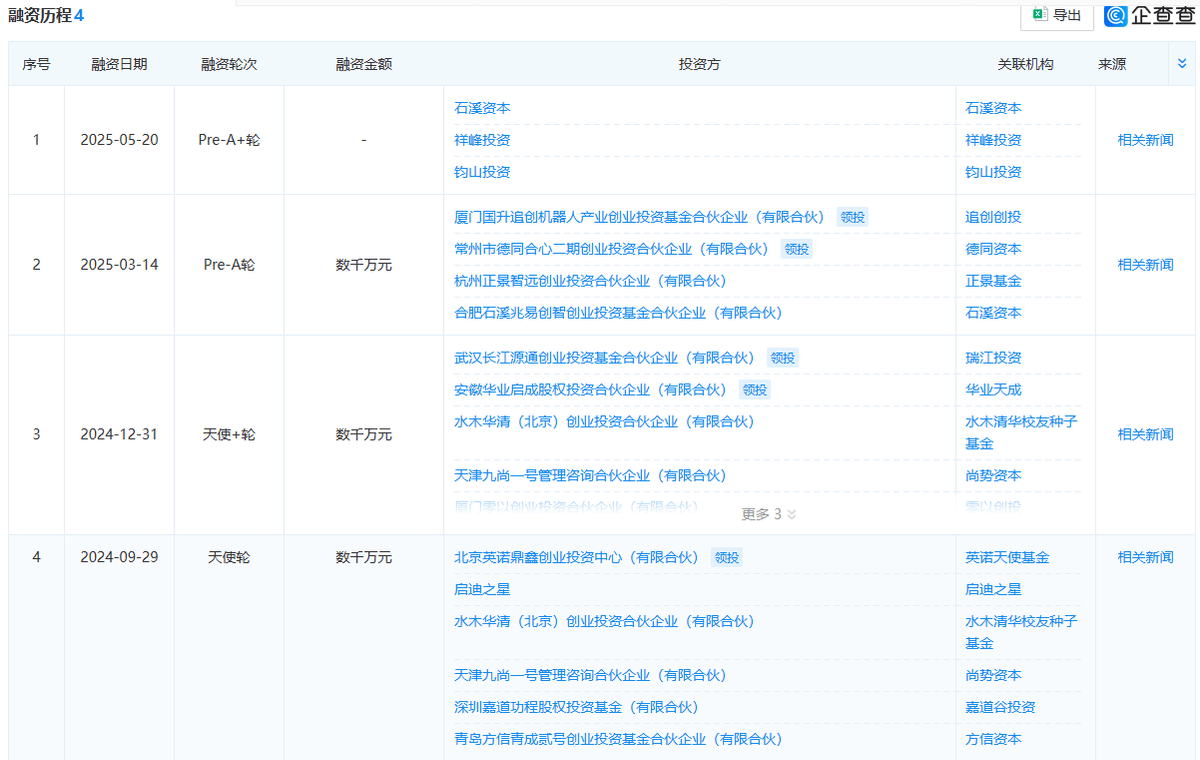Image resolution: width=1200 pixels, height=760 pixels.
Task: Open related institution 石溪资本 in Pre-A轮 row
Action: (x=993, y=313)
